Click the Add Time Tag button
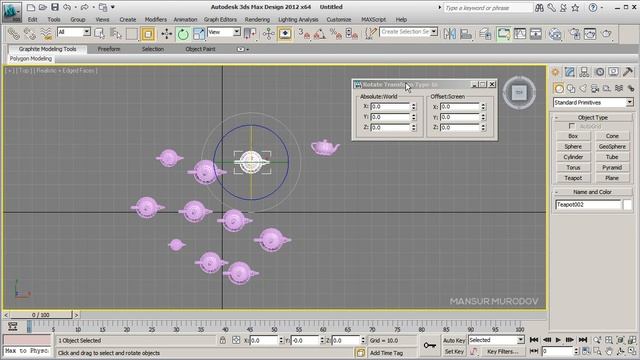This screenshot has height=360, width=640. click(x=386, y=353)
